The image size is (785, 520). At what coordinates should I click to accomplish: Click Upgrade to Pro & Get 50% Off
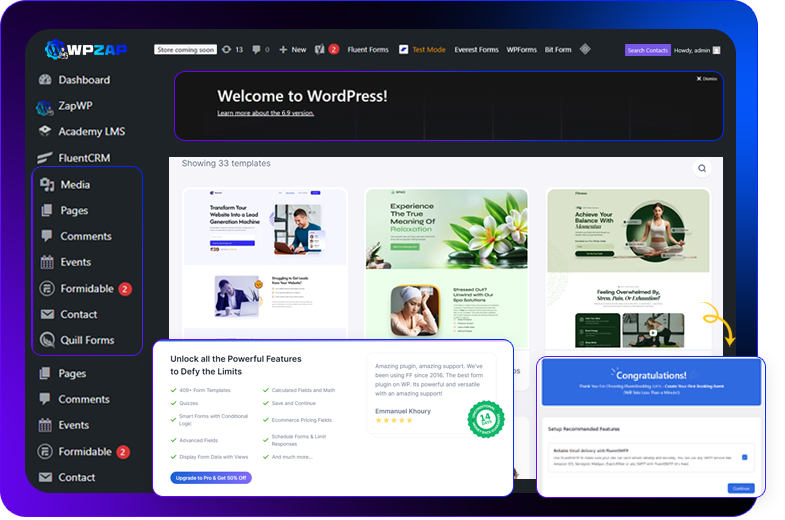tap(210, 477)
